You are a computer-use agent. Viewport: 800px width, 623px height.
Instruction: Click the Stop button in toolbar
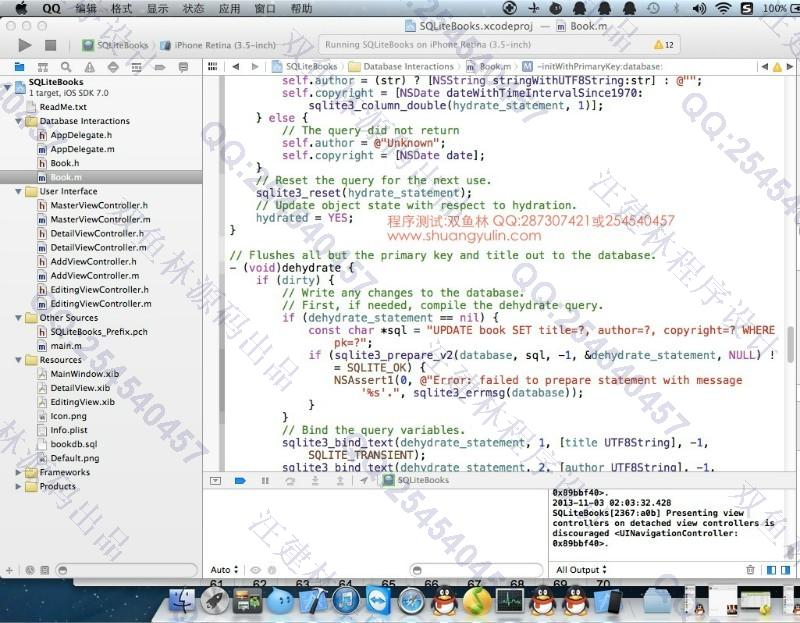(51, 45)
